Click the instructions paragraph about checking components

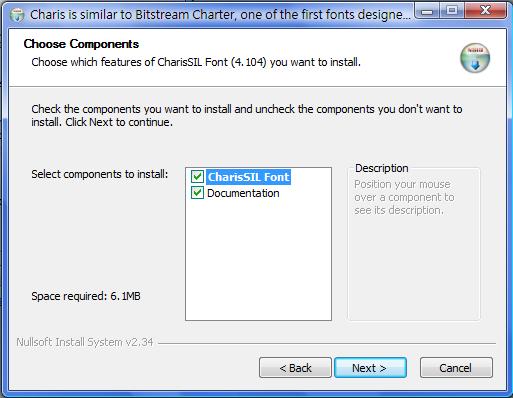coord(247,115)
